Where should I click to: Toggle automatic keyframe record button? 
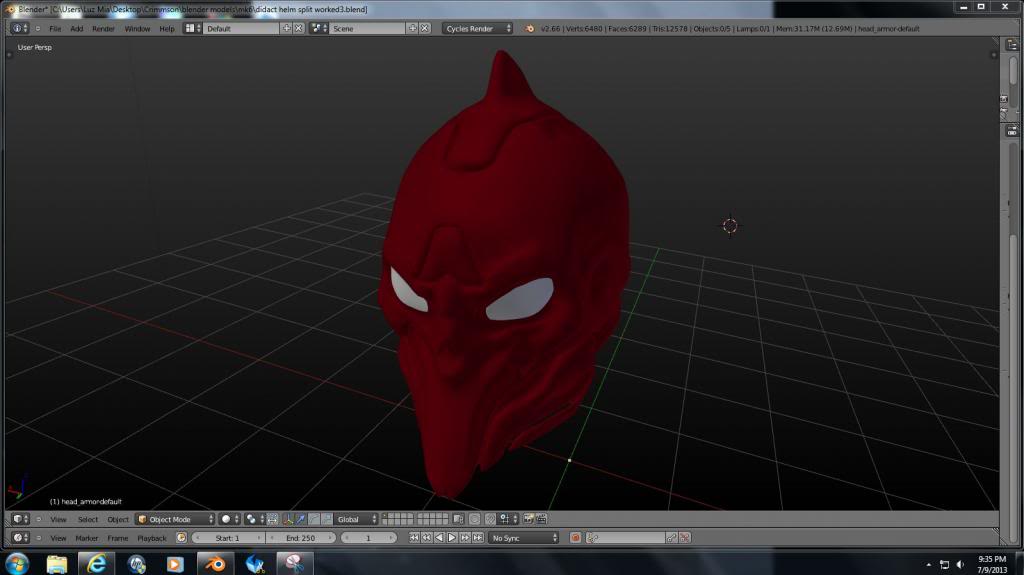575,538
